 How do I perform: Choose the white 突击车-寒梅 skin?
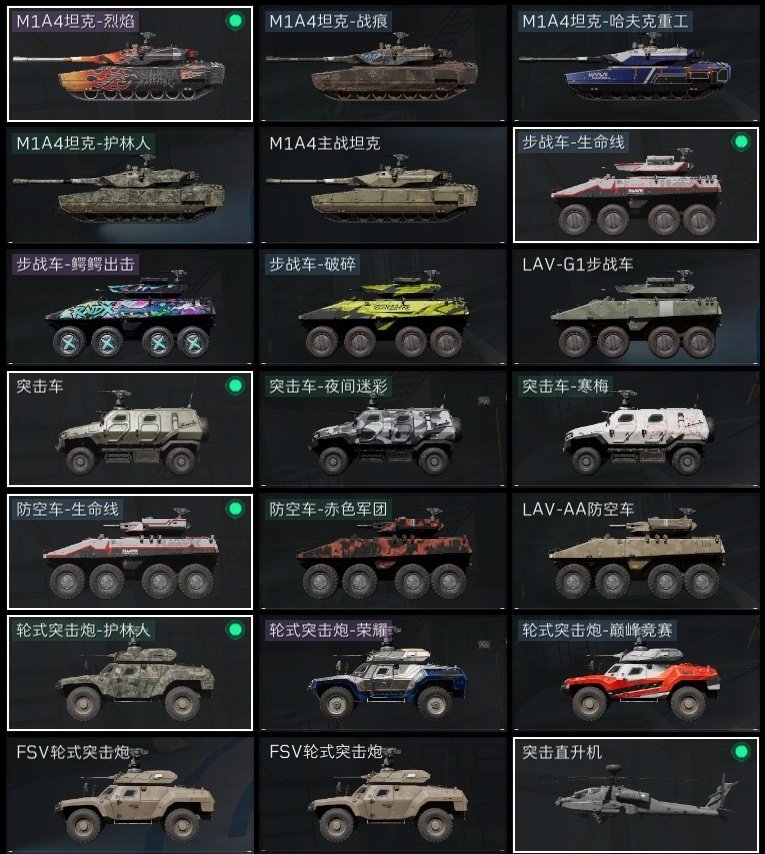(635, 429)
